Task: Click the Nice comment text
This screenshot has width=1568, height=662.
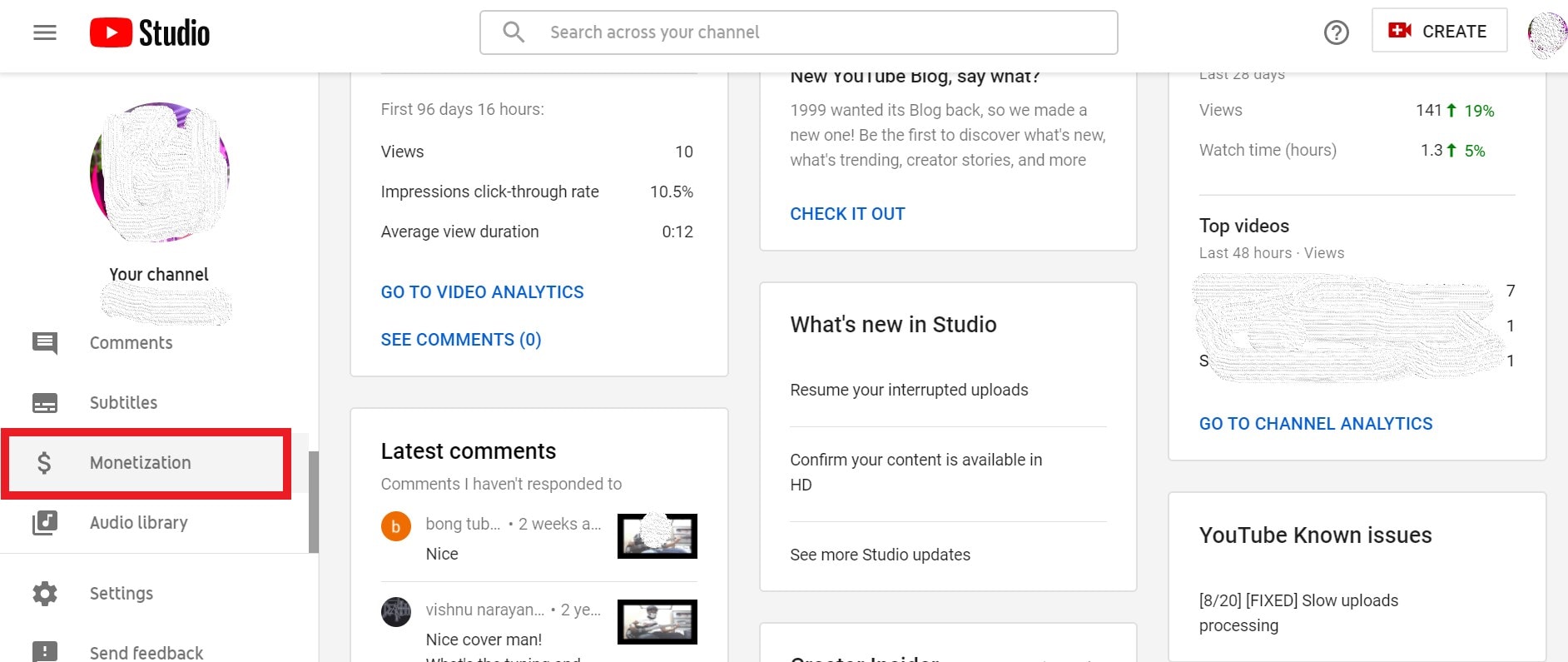Action: (x=442, y=555)
